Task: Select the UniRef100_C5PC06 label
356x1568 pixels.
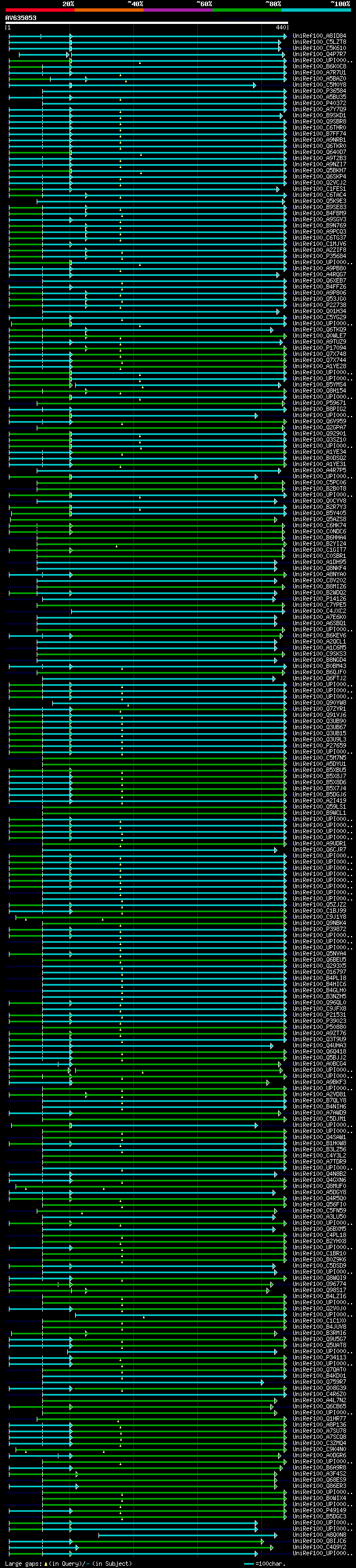Action: point(319,482)
